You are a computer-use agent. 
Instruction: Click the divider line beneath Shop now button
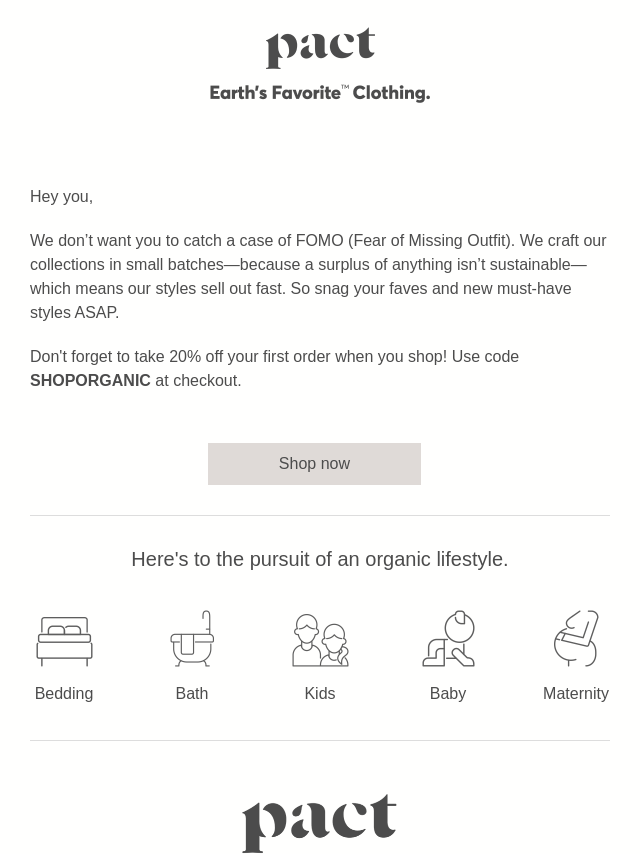320,515
